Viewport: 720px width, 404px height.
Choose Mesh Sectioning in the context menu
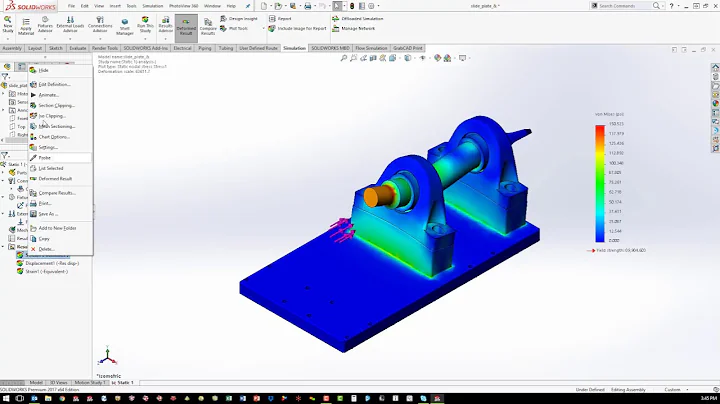[x=60, y=126]
